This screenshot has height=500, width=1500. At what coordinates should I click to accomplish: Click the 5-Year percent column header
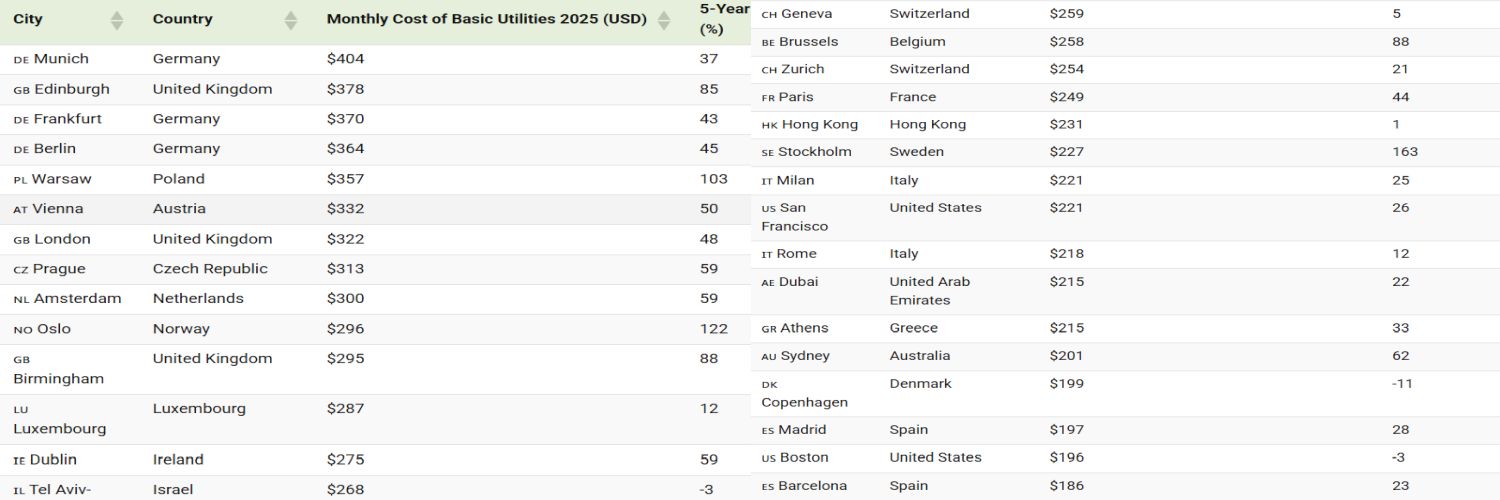724,19
